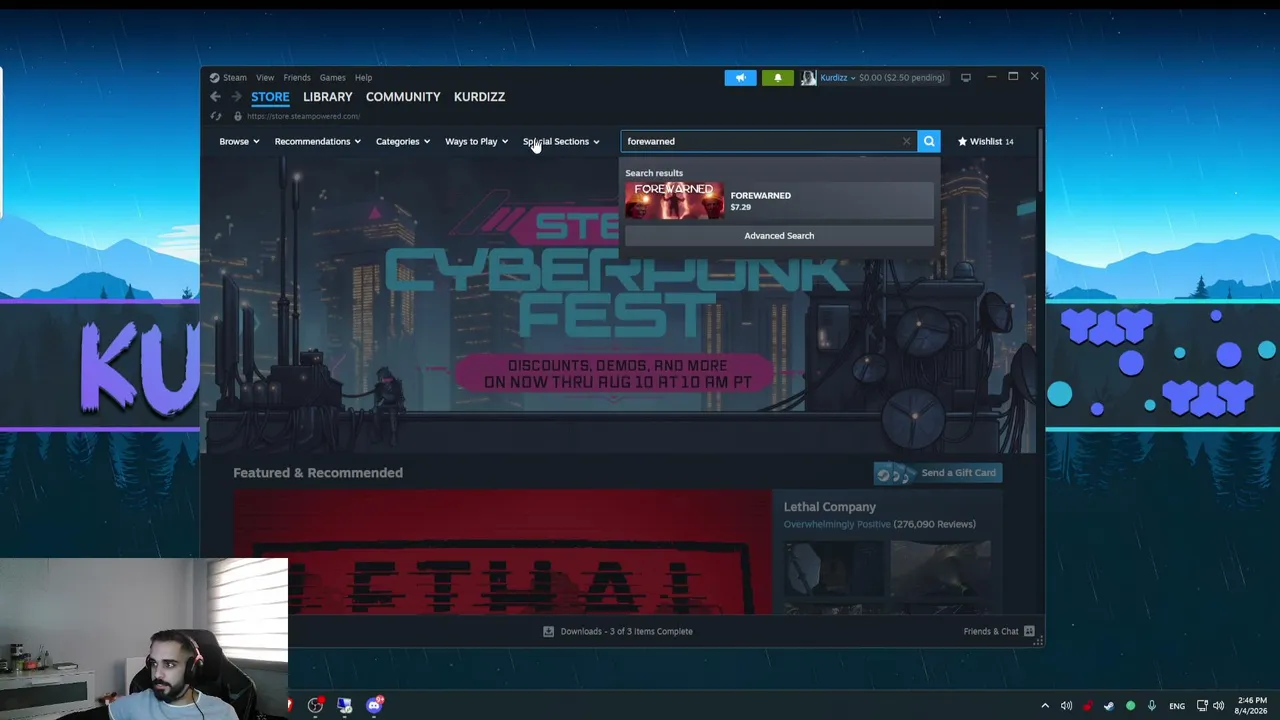Show hidden system tray icons
This screenshot has width=1280, height=720.
click(1045, 706)
